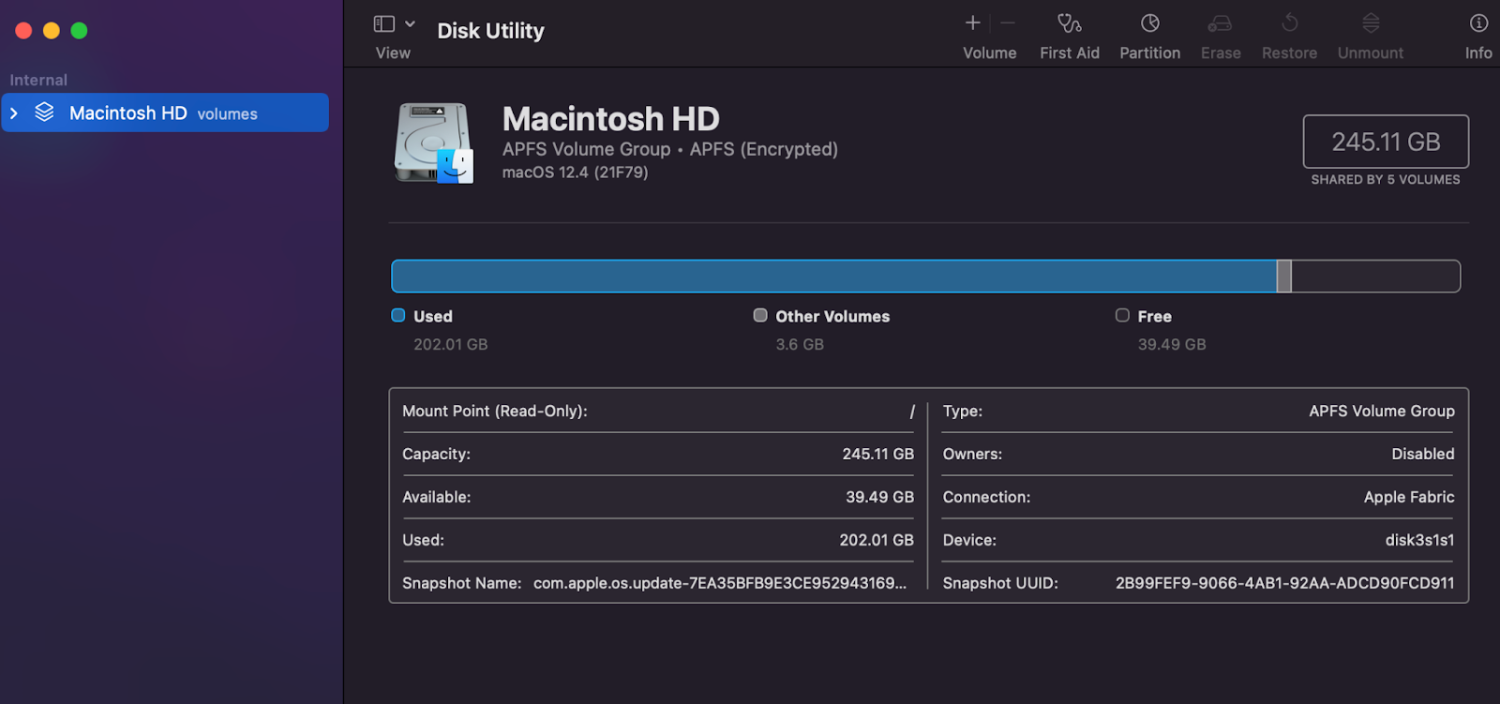Click the Restore toolbar icon
Viewport: 1500px width, 704px height.
tap(1289, 24)
